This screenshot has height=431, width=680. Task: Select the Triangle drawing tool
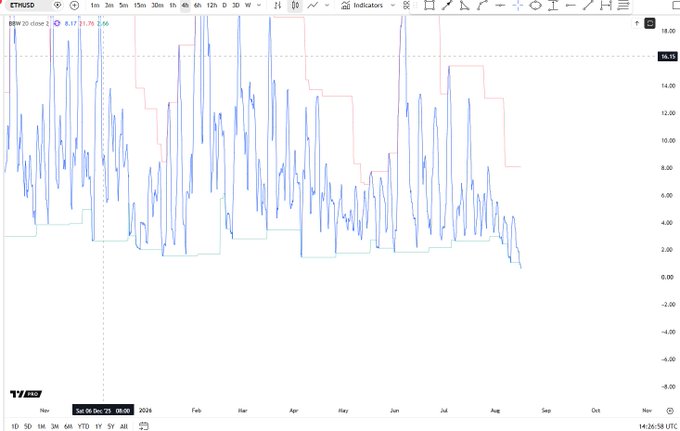pos(464,5)
